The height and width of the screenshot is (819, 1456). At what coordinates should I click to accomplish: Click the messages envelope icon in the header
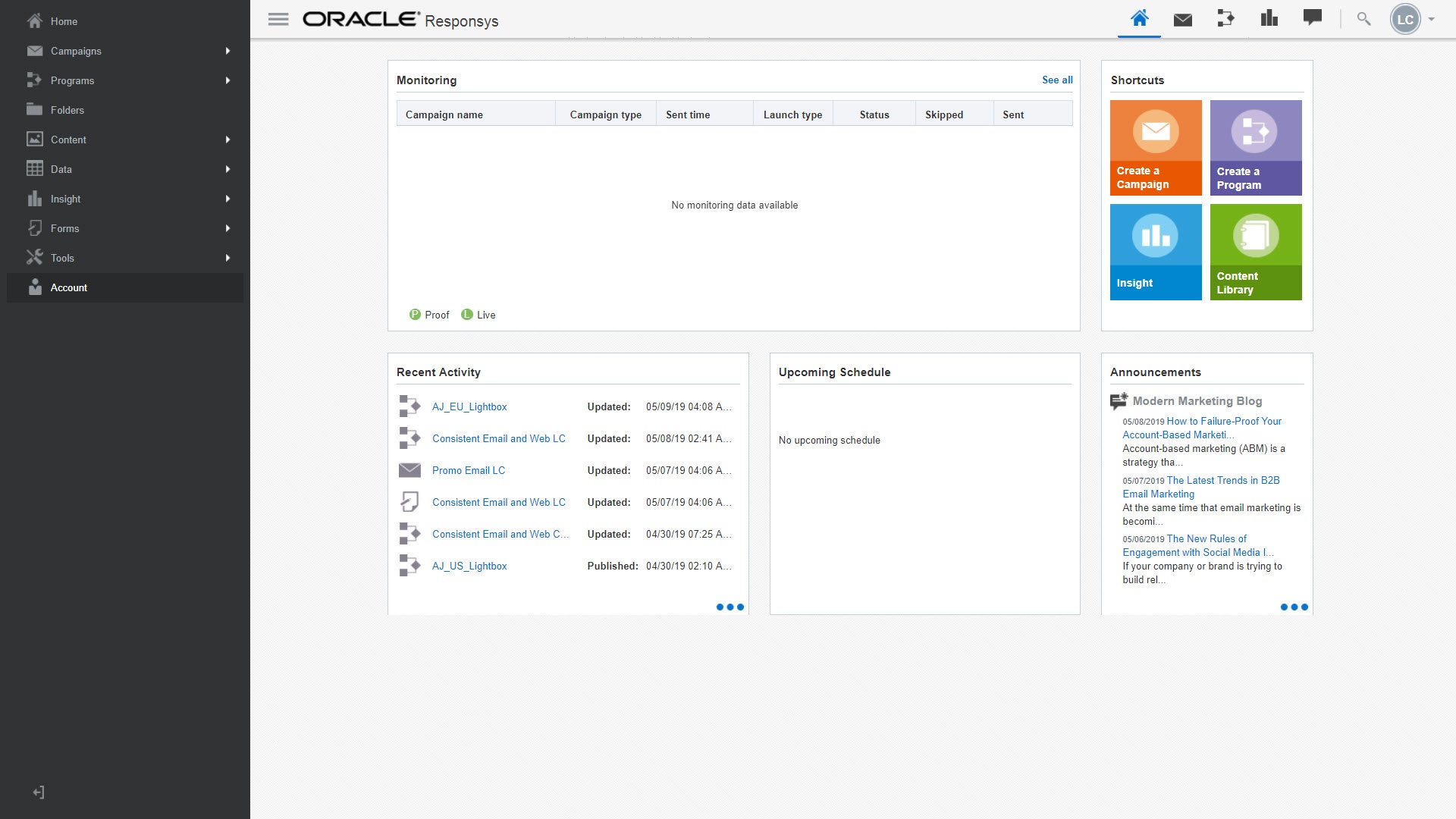[x=1182, y=18]
